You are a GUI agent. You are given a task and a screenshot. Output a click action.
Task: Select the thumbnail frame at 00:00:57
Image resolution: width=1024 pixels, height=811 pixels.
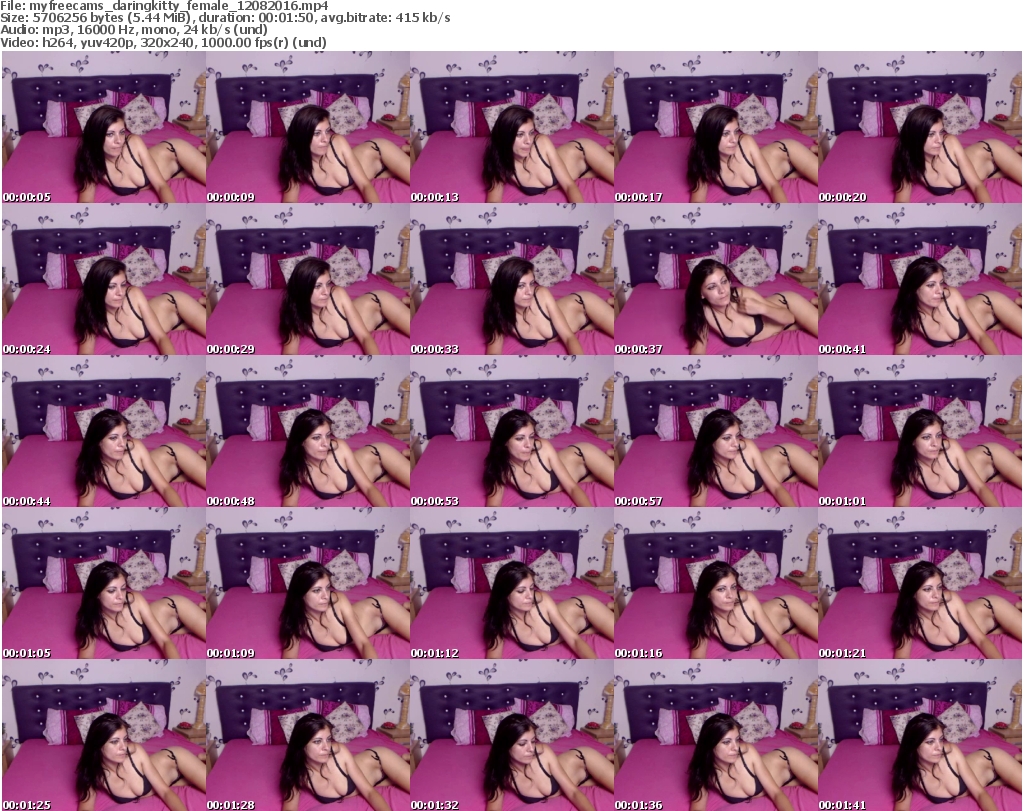pyautogui.click(x=716, y=432)
